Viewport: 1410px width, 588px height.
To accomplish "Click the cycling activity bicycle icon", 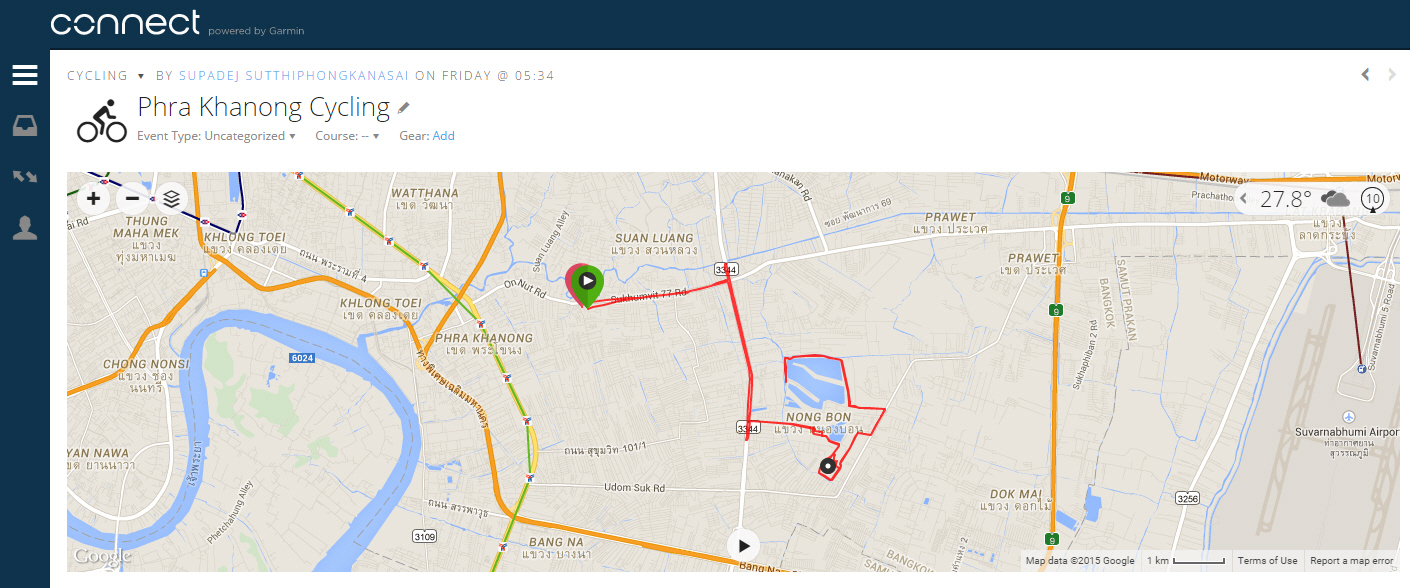I will point(102,120).
